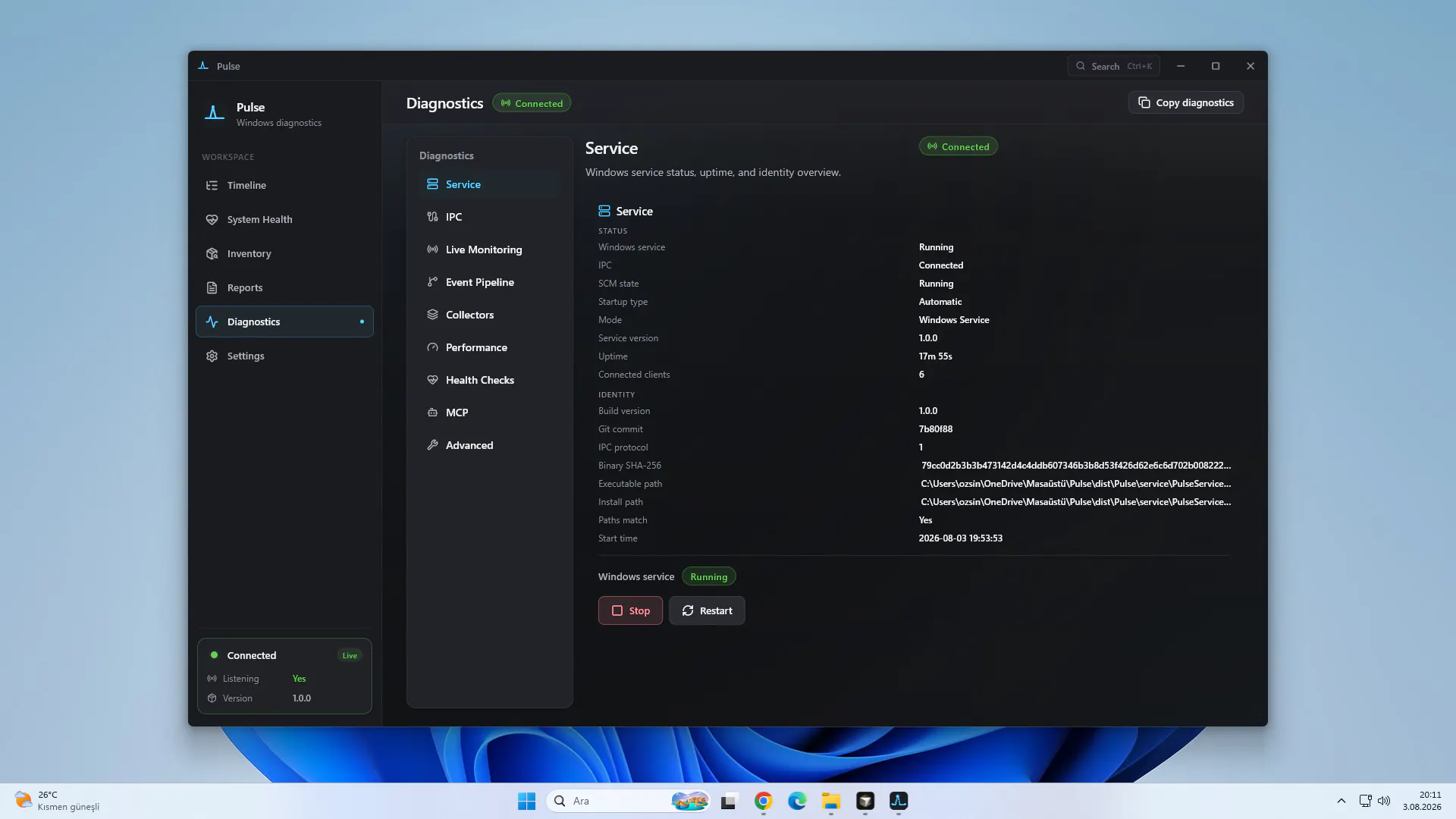This screenshot has width=1456, height=819.
Task: Click the Service card header icon
Action: 604,211
